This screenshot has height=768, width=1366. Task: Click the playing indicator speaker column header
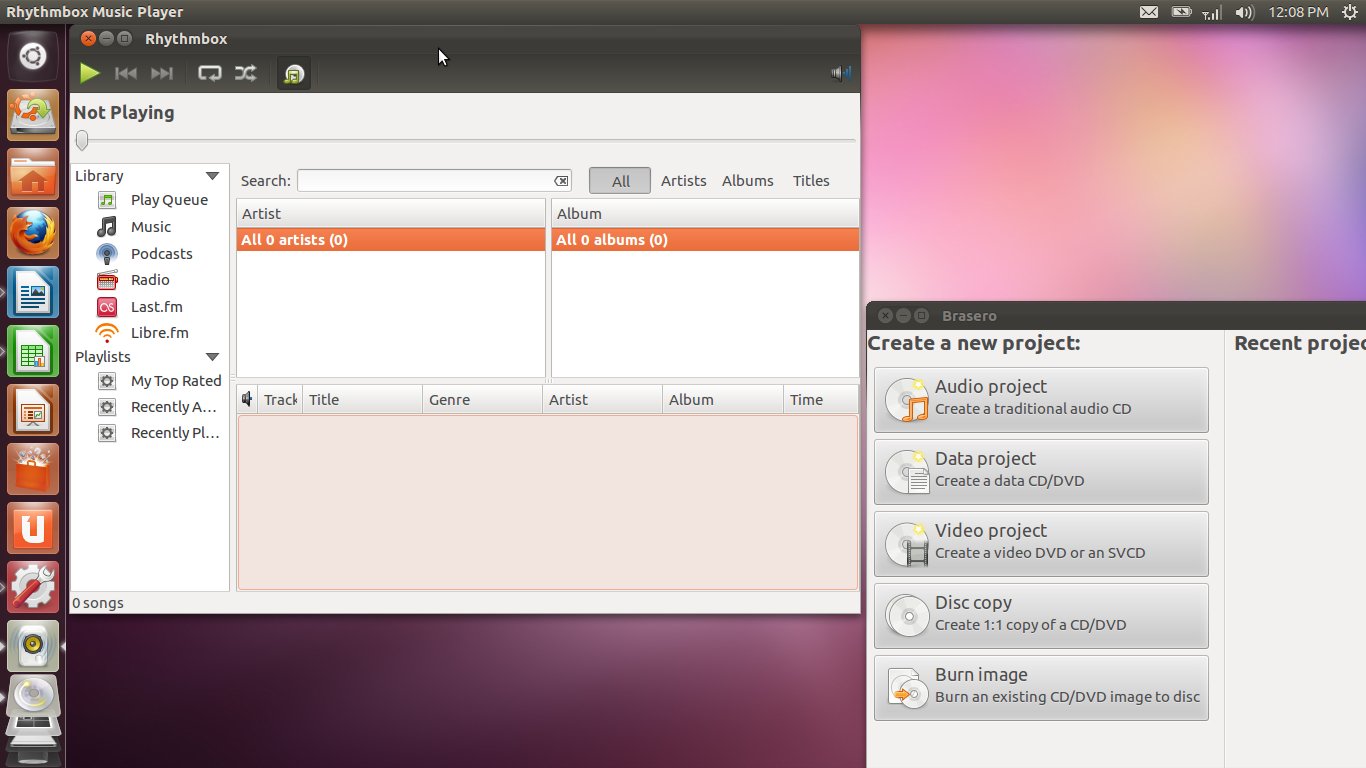(248, 400)
